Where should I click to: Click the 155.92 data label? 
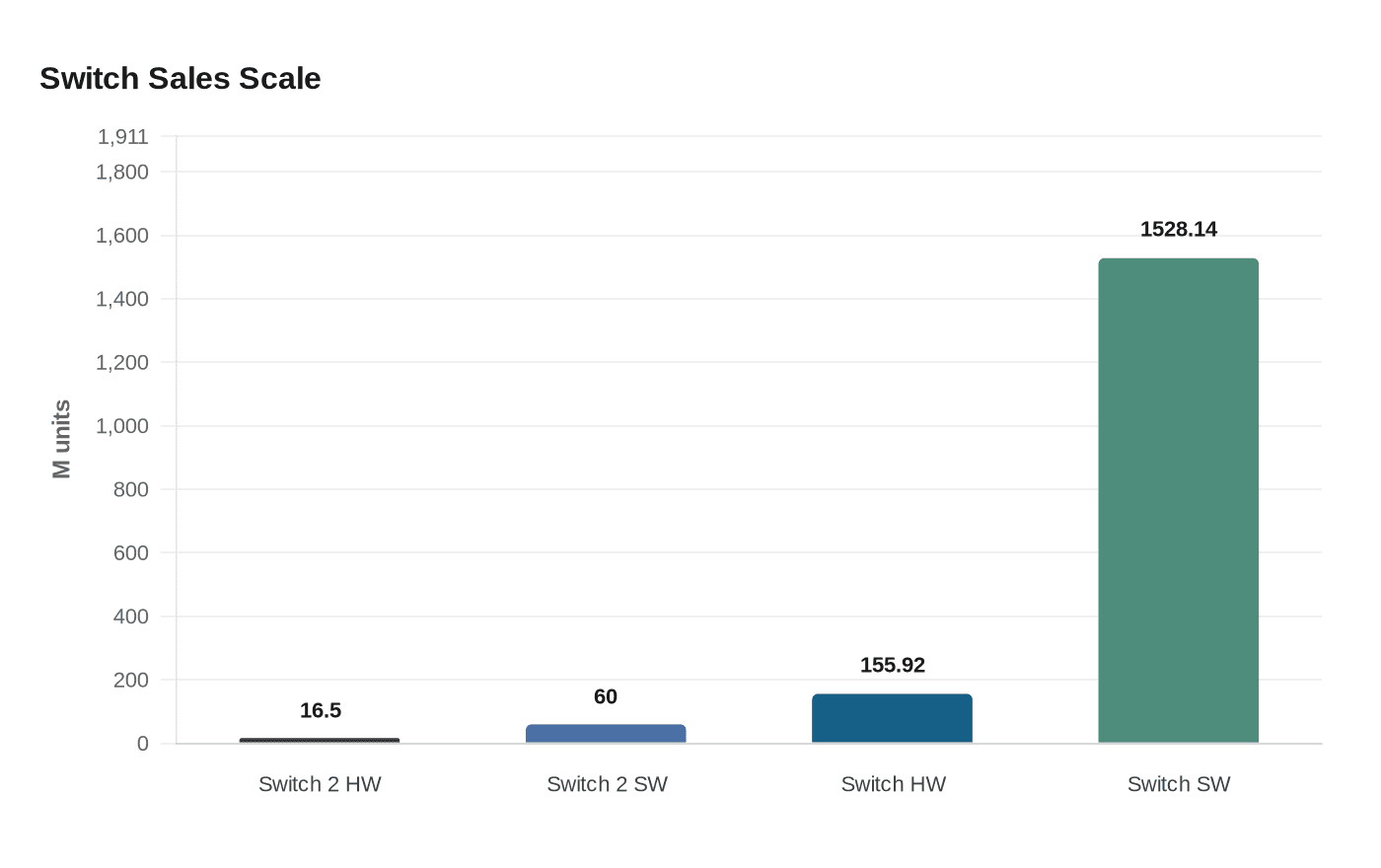pos(892,665)
